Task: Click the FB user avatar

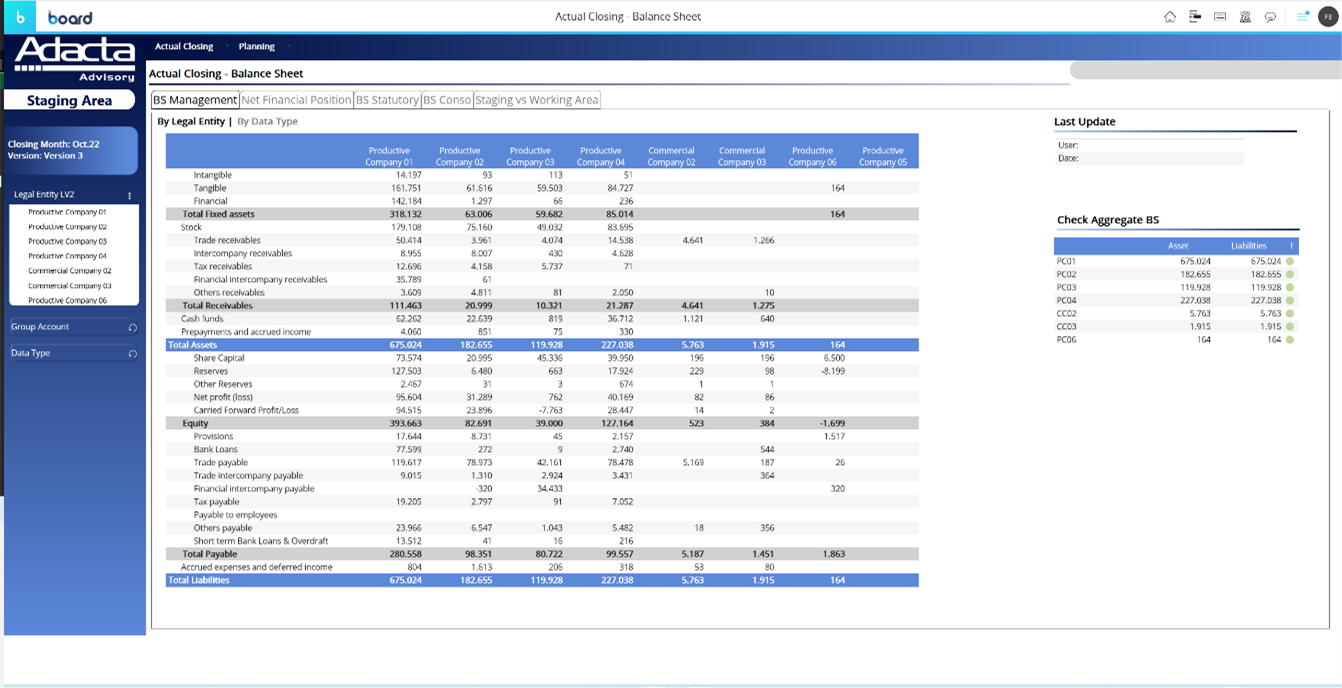Action: 1327,17
